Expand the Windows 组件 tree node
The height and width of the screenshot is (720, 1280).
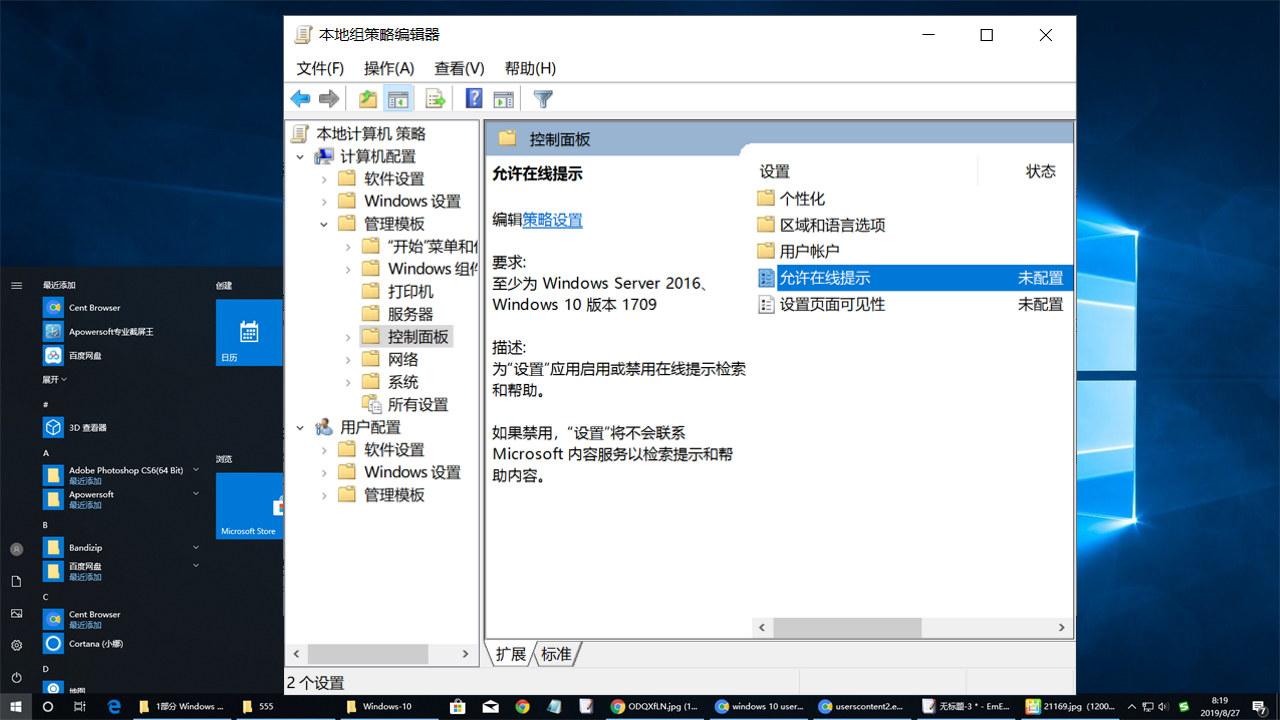tap(348, 269)
